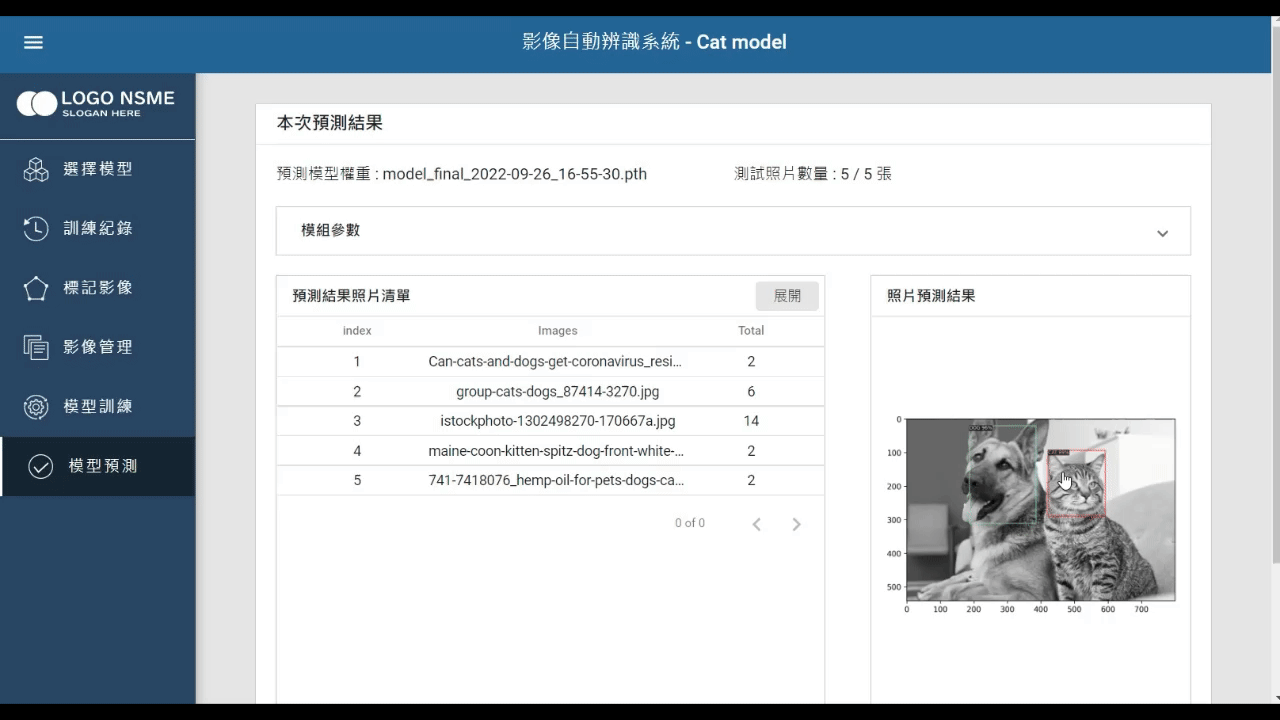Click the LOGO NSME logo
Screen dimensions: 1280x720
coord(96,103)
